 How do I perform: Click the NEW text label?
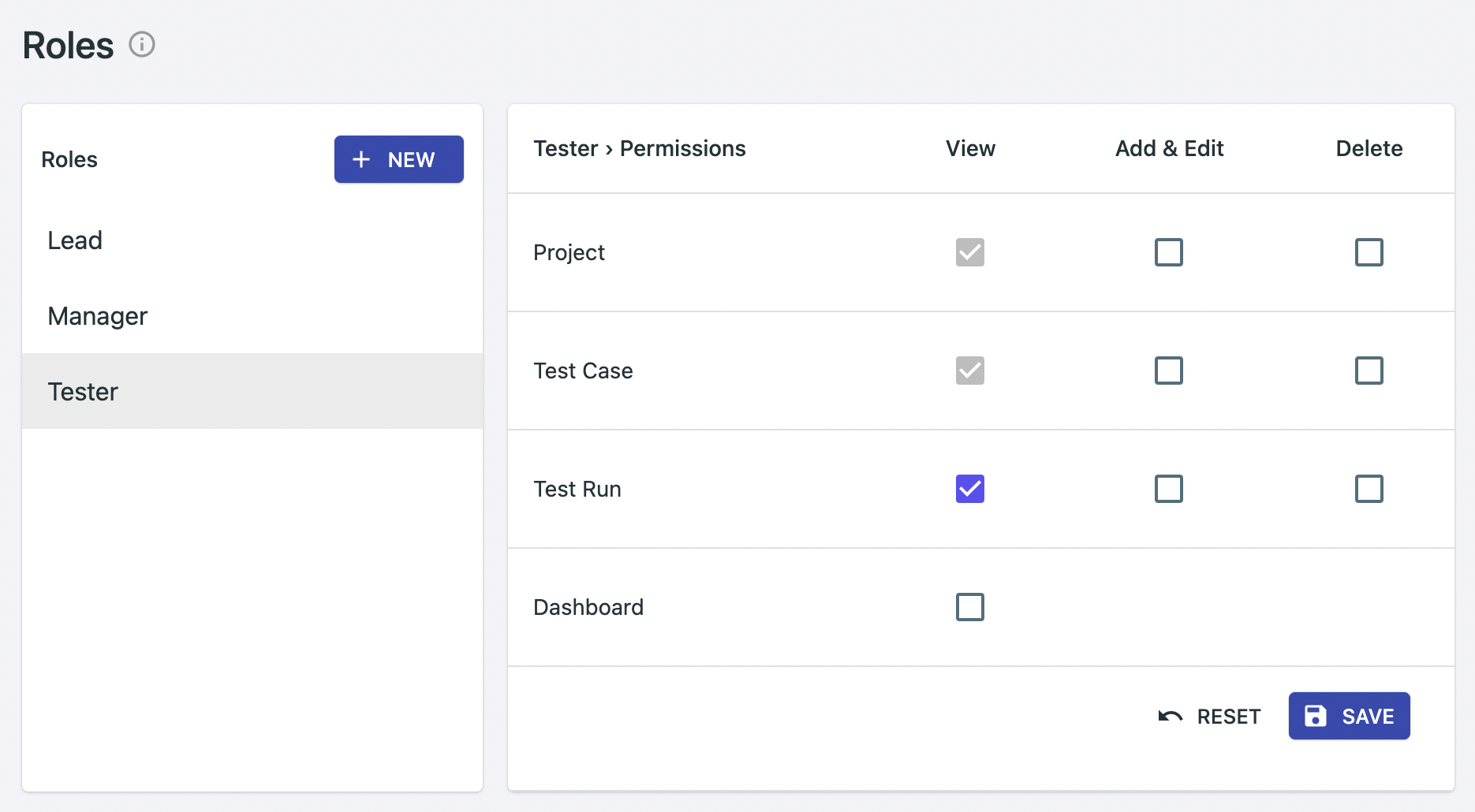[x=411, y=160]
